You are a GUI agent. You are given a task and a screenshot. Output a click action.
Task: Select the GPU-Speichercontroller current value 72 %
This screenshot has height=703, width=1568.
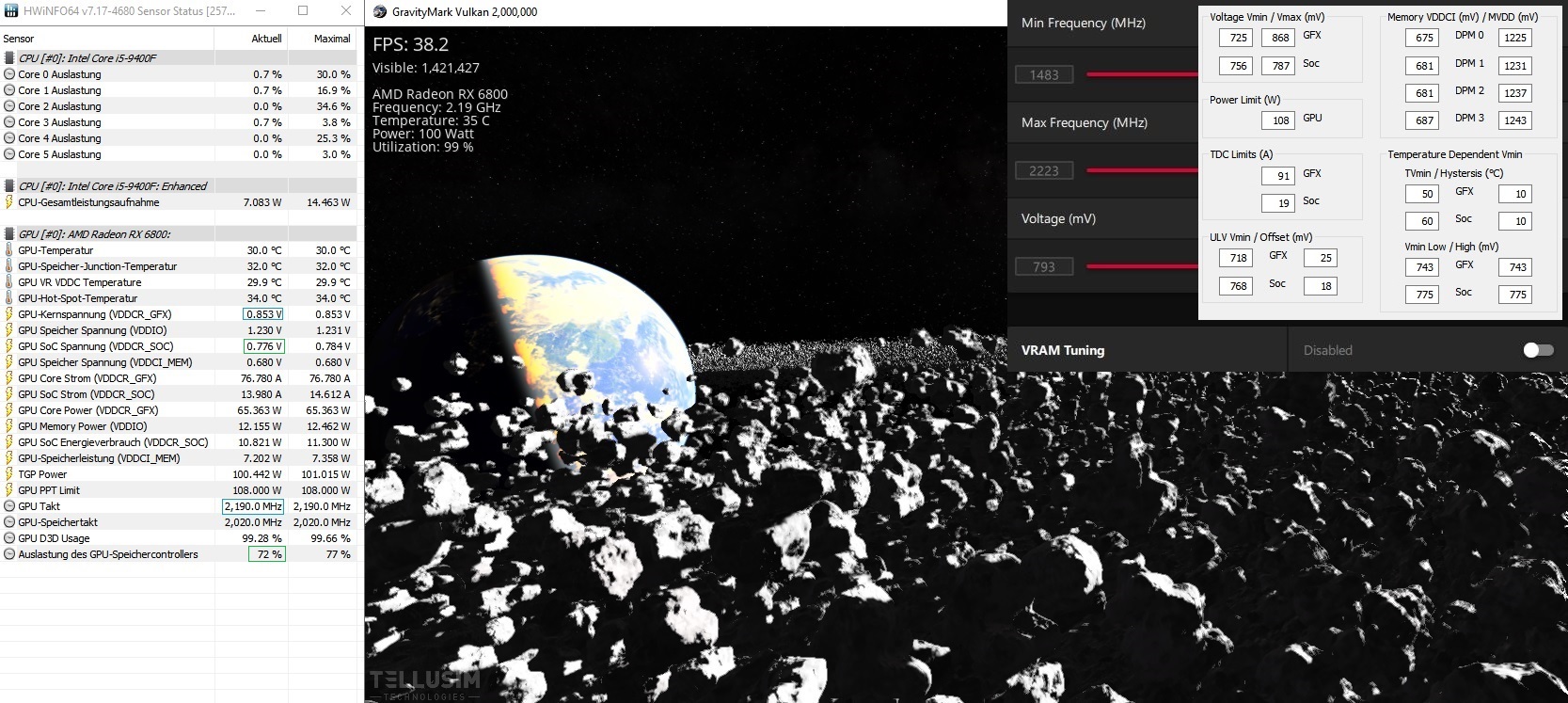click(267, 554)
